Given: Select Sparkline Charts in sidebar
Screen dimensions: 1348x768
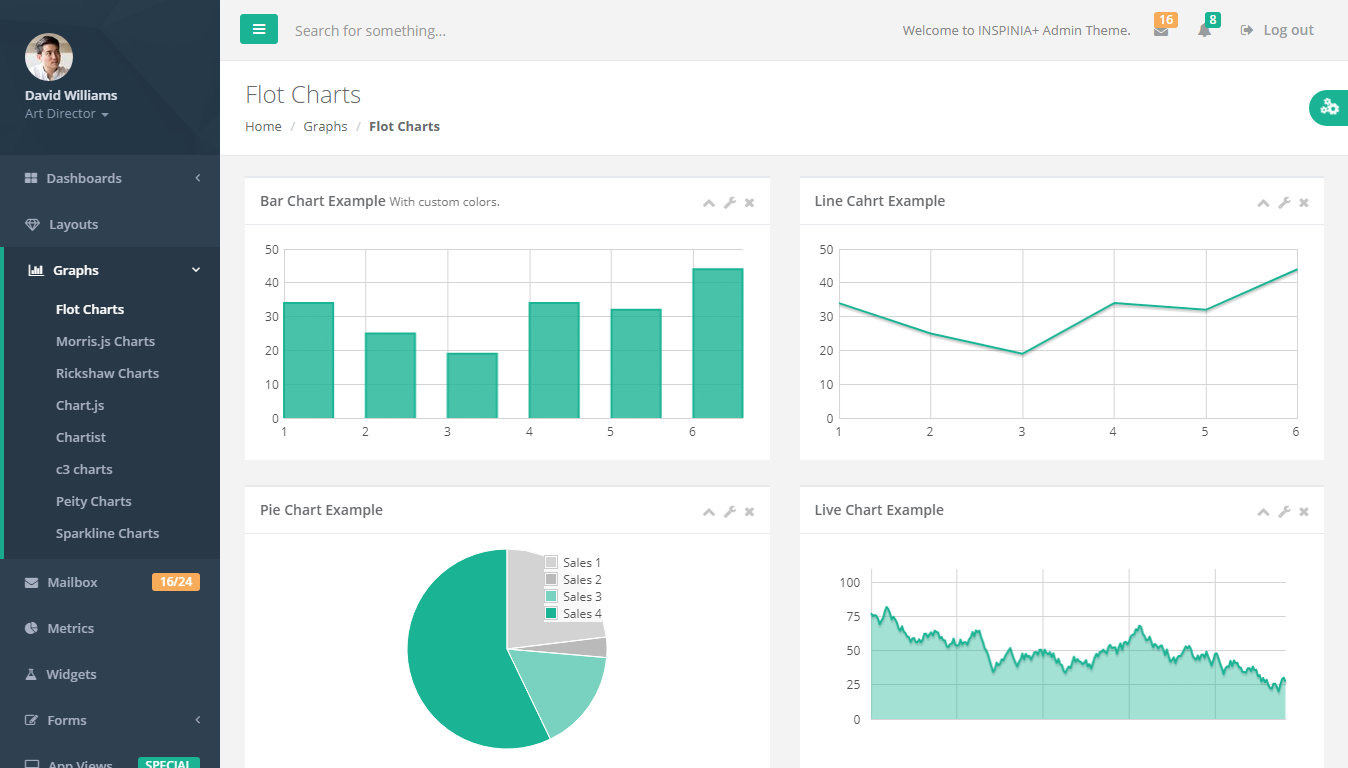Looking at the screenshot, I should coord(107,533).
